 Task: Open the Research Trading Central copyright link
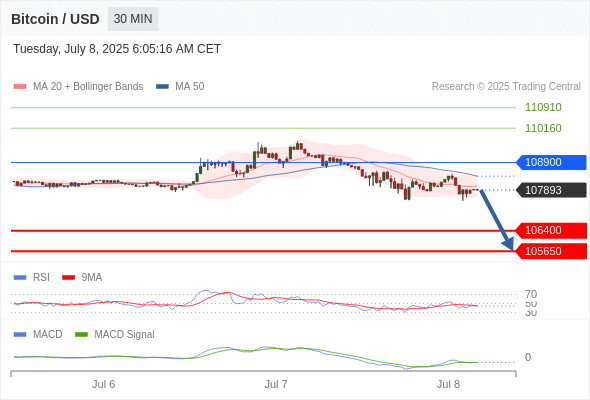click(506, 87)
